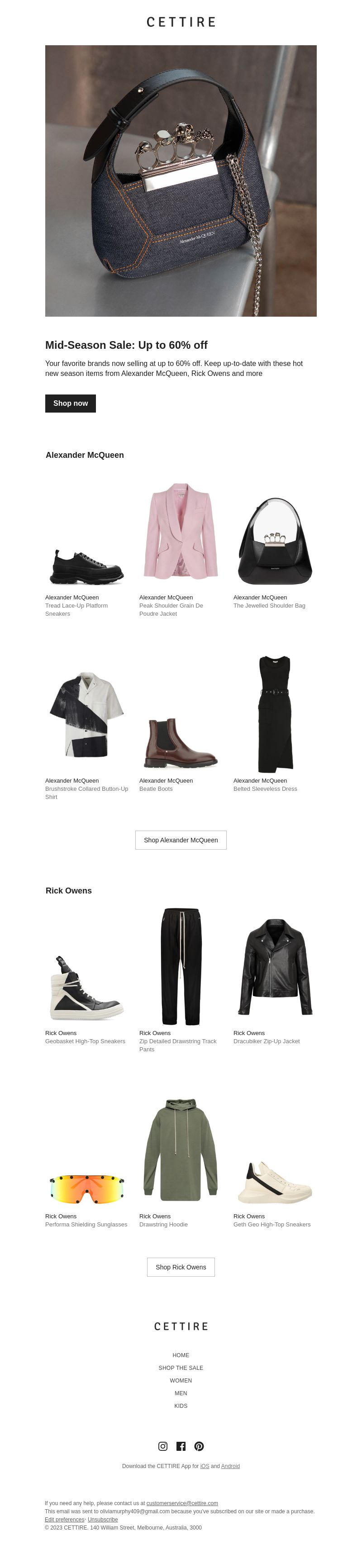Viewport: 362px width, 1568px height.
Task: Click the CETTIRE logo at top
Action: click(x=181, y=22)
